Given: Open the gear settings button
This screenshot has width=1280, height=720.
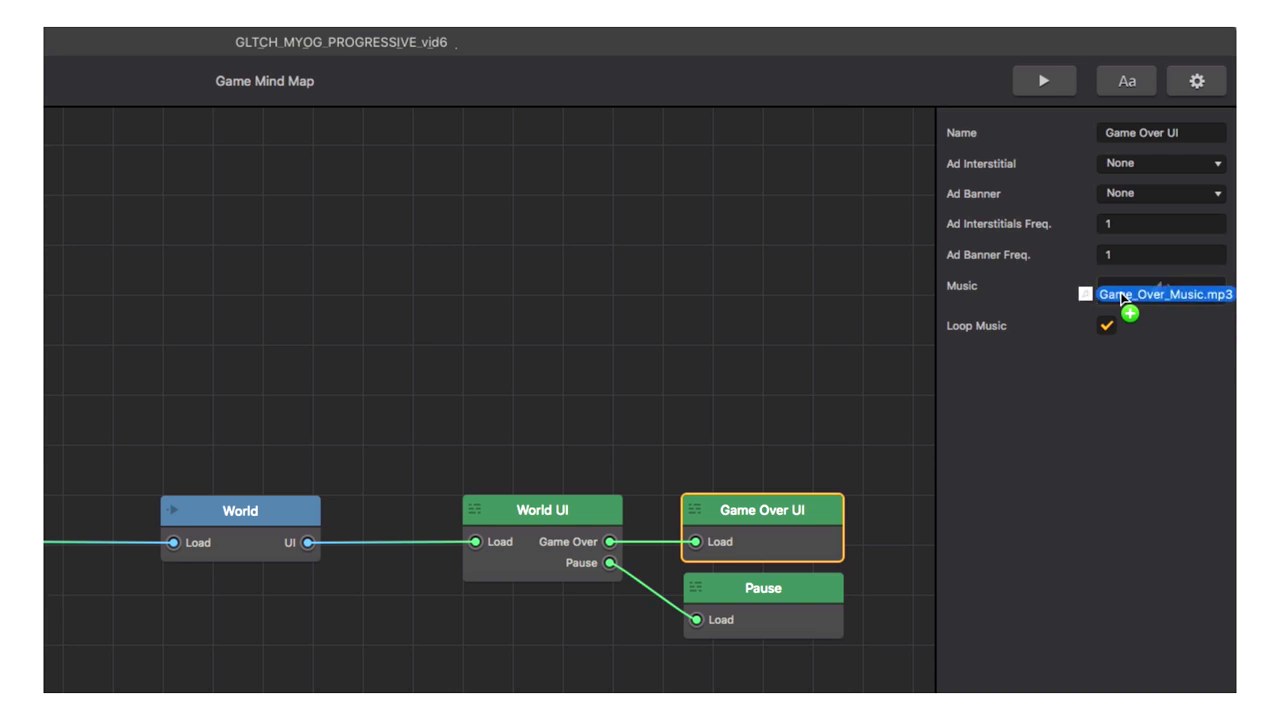Looking at the screenshot, I should tap(1196, 81).
